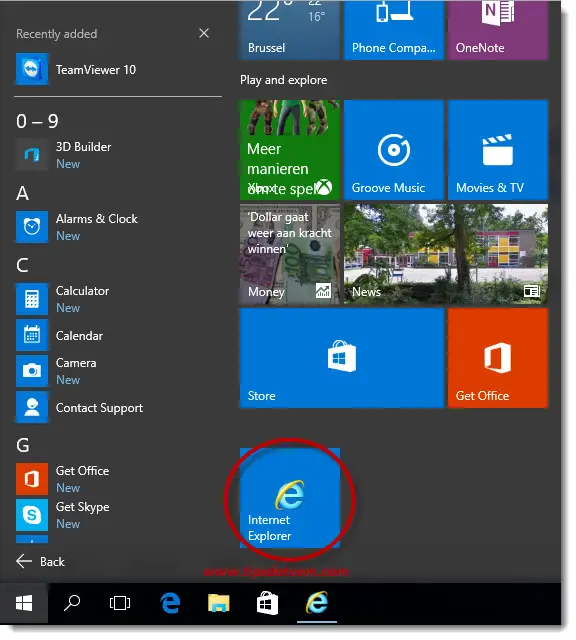Open the Brussel weather tile

click(290, 30)
